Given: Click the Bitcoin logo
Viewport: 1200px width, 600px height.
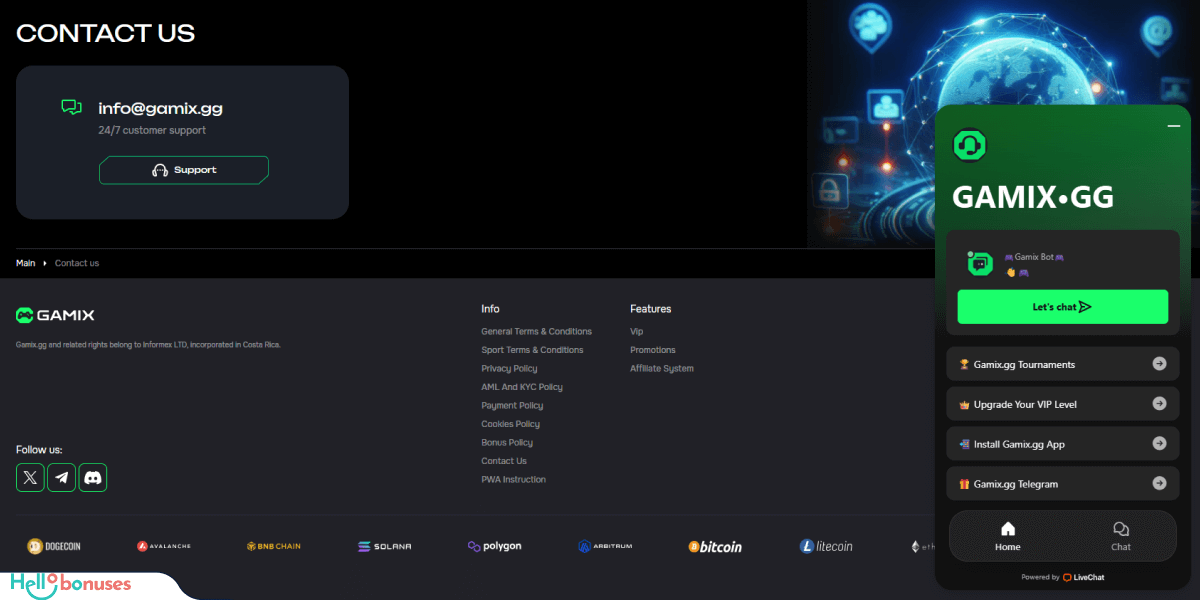Looking at the screenshot, I should click(x=715, y=547).
